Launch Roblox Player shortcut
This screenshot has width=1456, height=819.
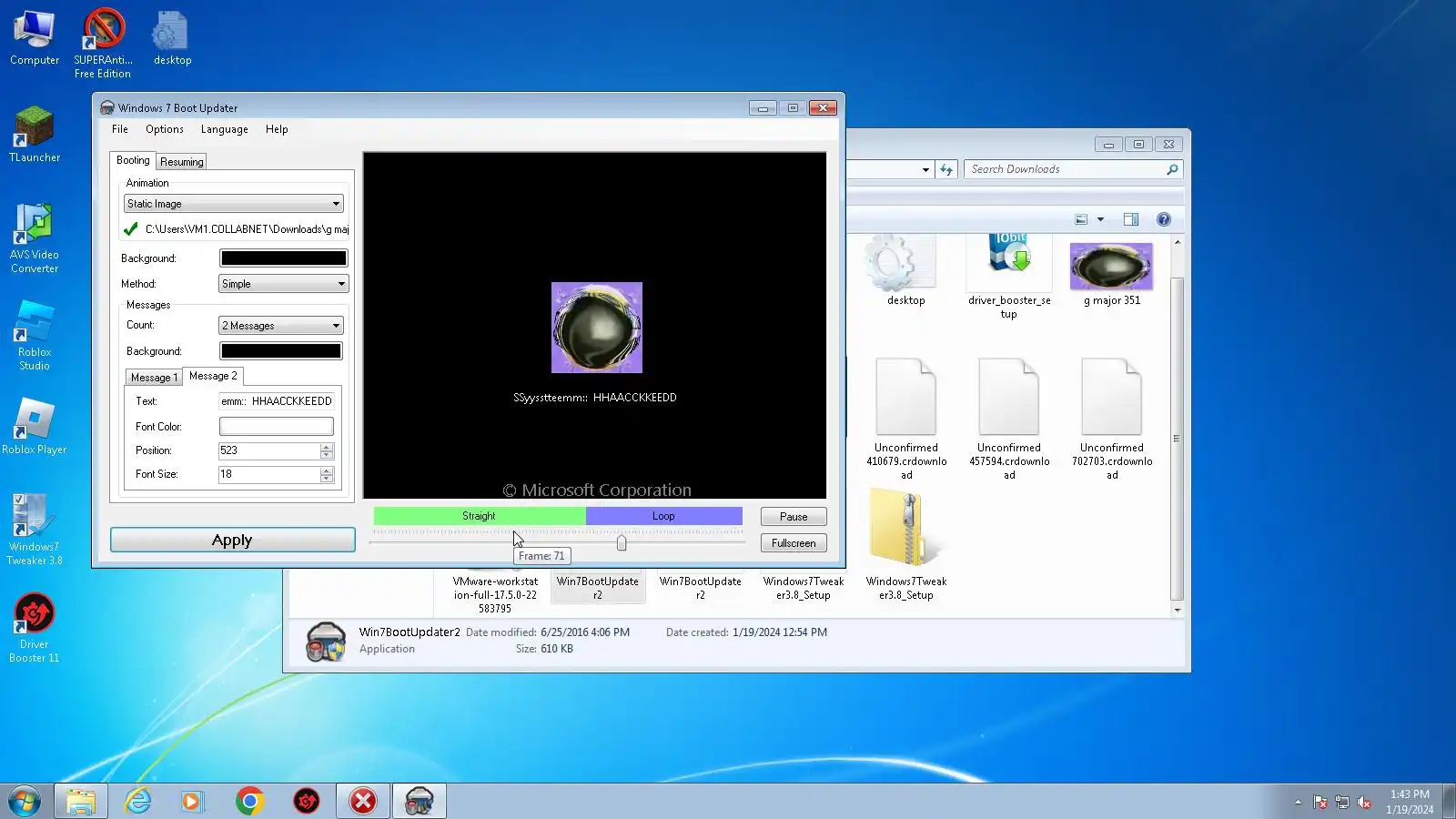tap(35, 427)
